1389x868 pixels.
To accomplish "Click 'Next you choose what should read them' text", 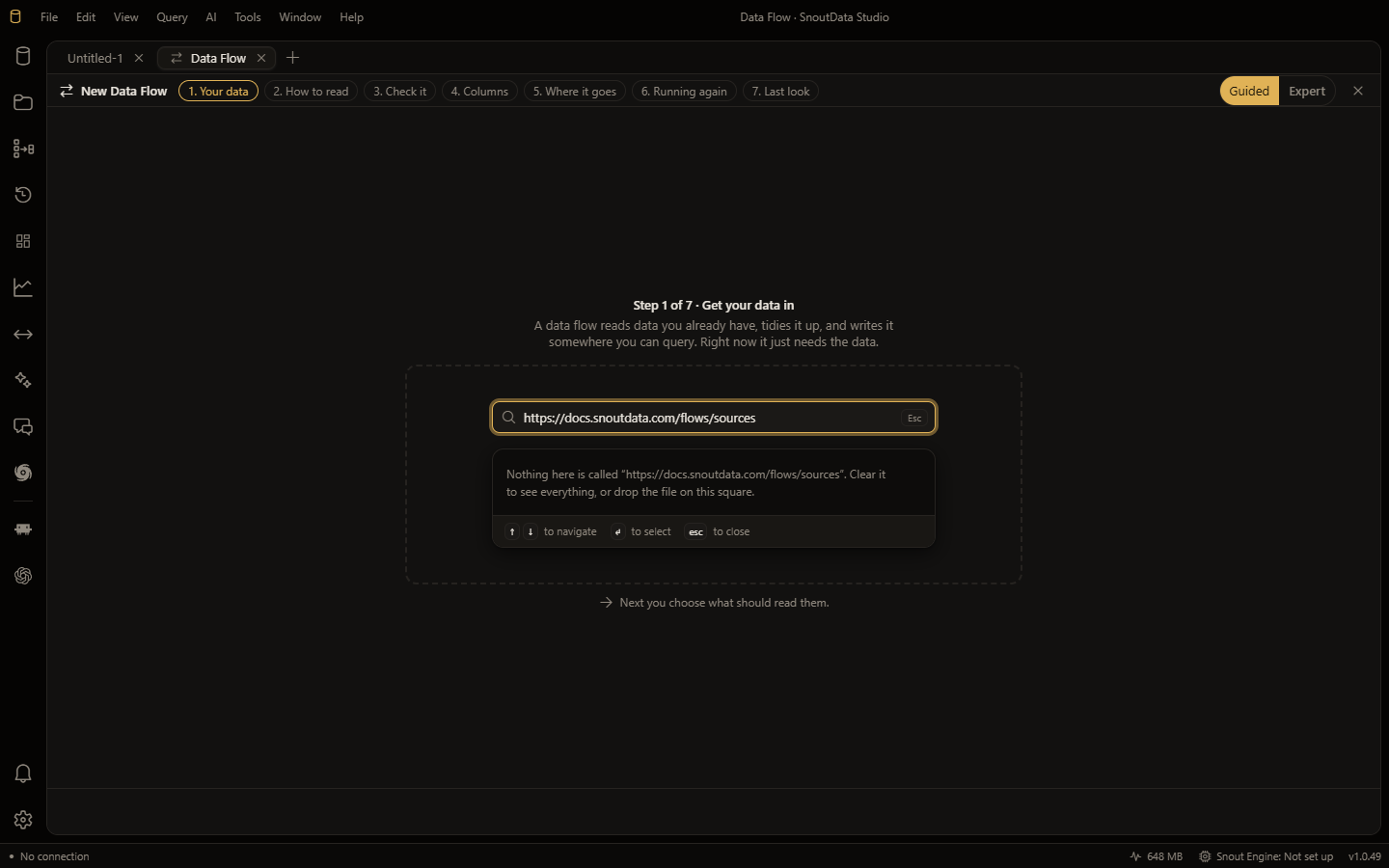I will (723, 603).
